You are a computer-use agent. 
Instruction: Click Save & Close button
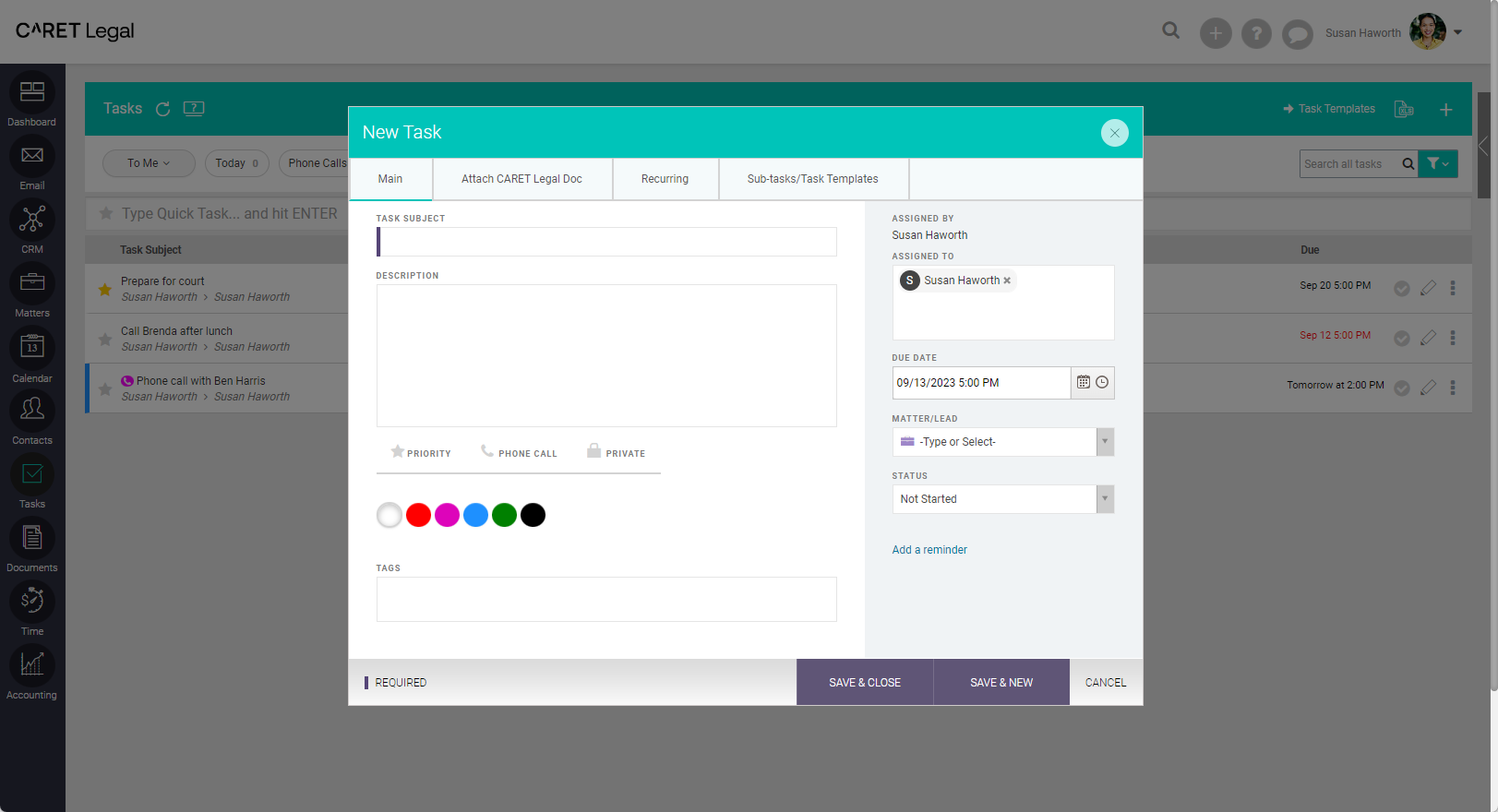pyautogui.click(x=865, y=683)
